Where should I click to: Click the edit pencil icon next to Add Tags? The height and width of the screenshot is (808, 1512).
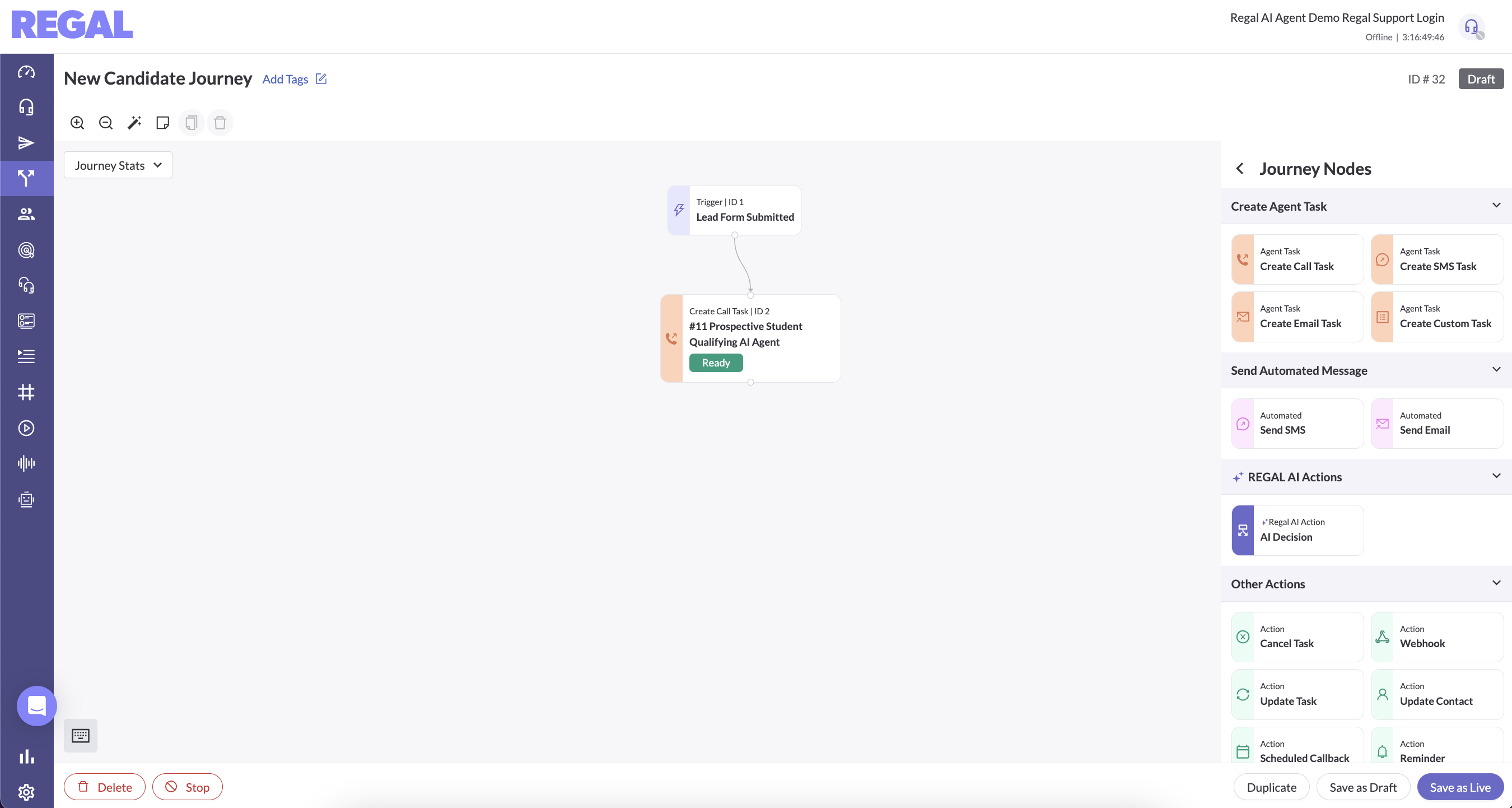tap(321, 78)
